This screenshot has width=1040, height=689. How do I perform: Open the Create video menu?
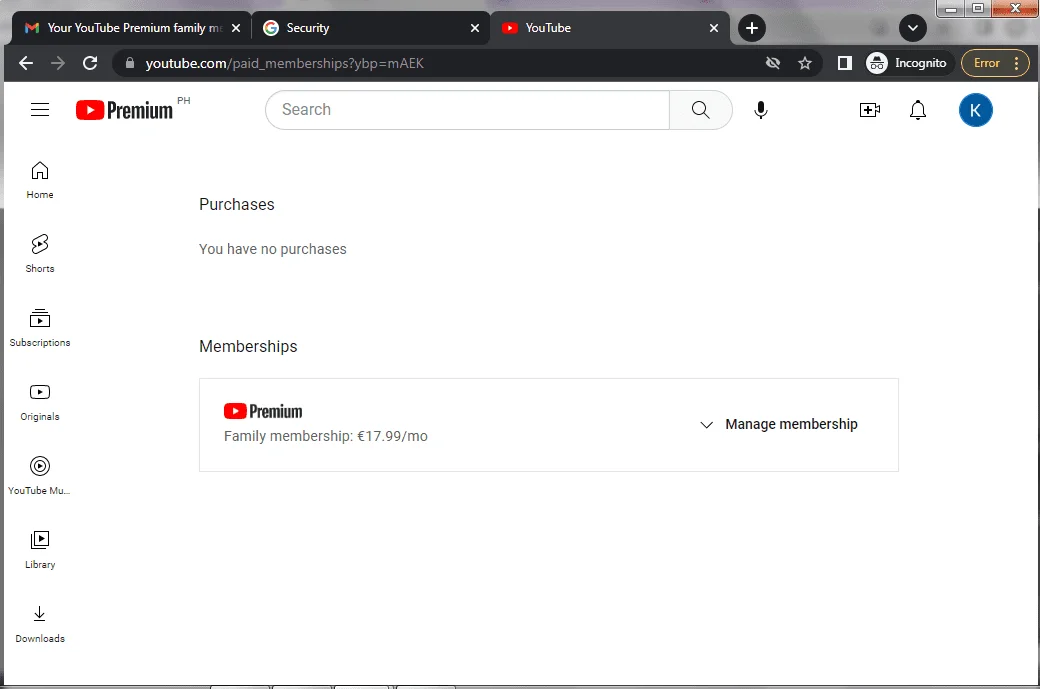click(869, 109)
